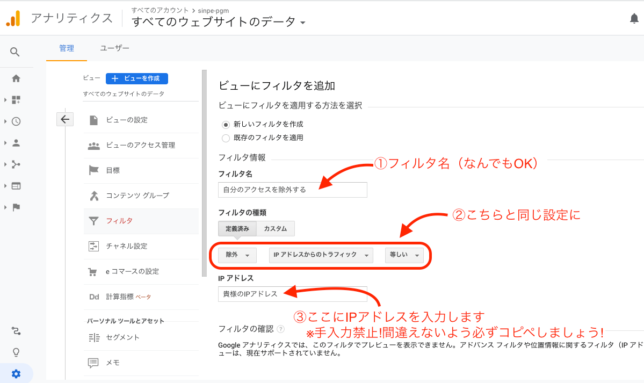The width and height of the screenshot is (644, 383).
Task: Click the ビューを作成 button
Action: point(137,78)
